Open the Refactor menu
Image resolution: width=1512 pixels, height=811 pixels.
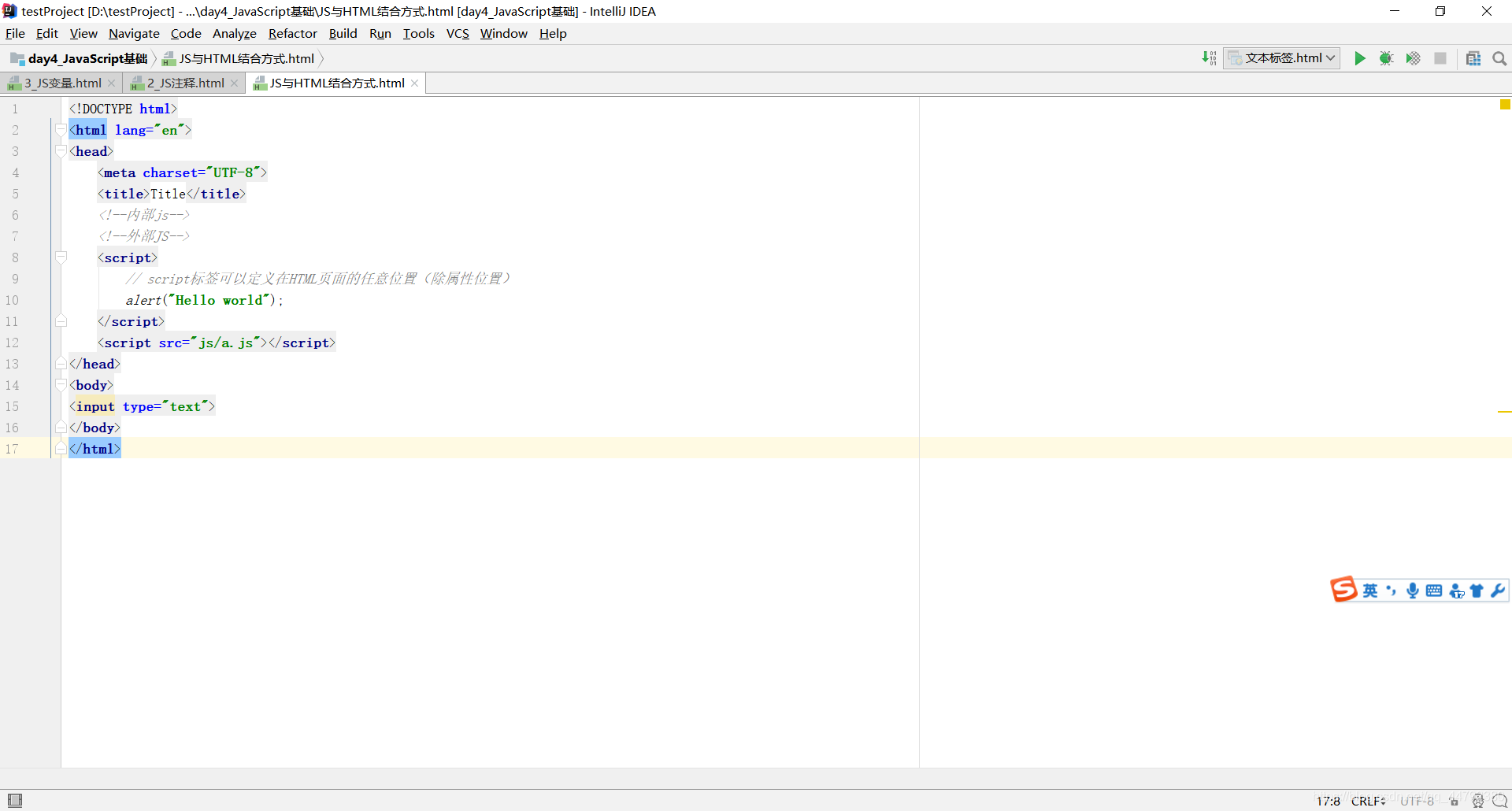click(x=293, y=33)
